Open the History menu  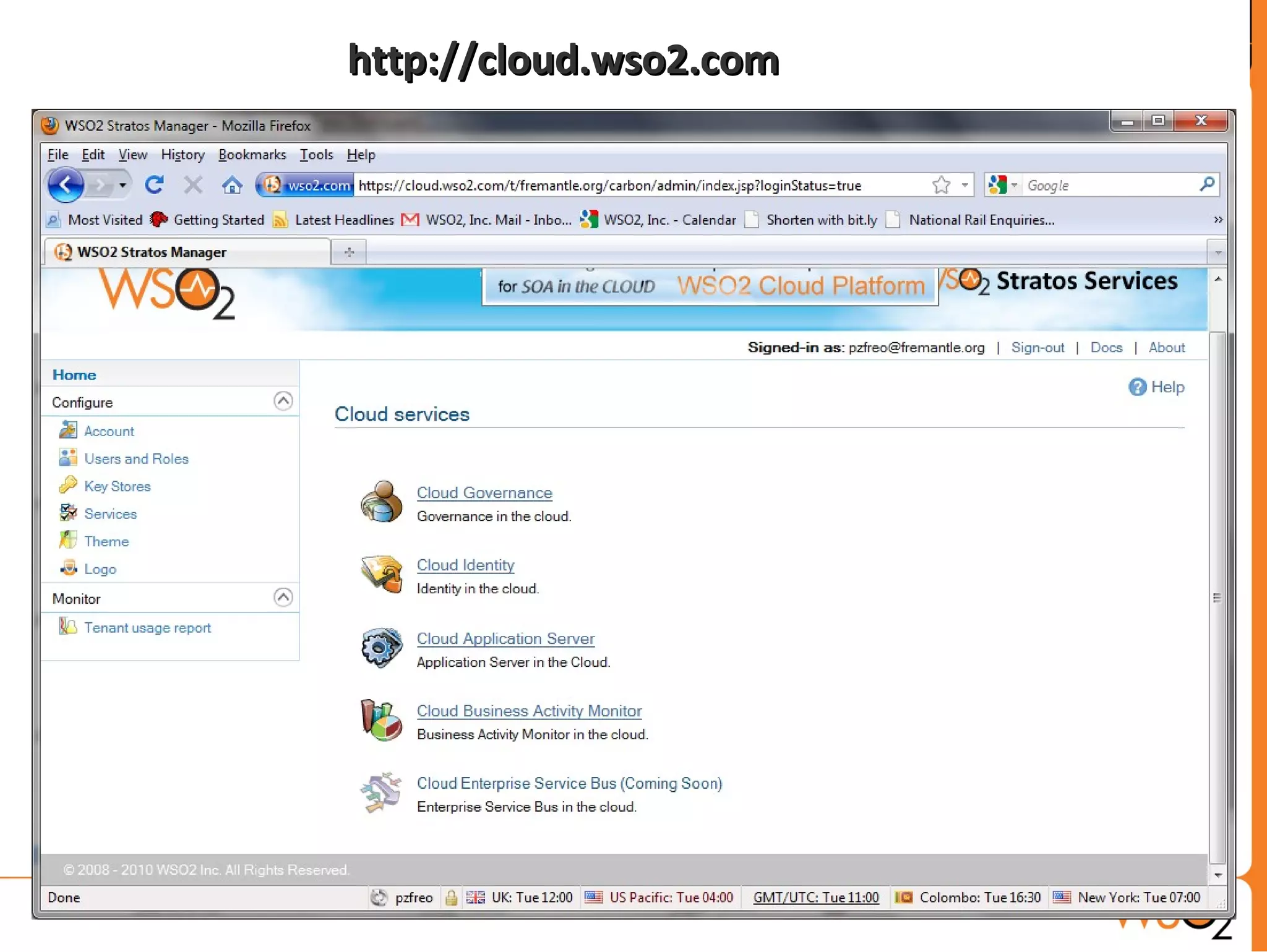[183, 154]
